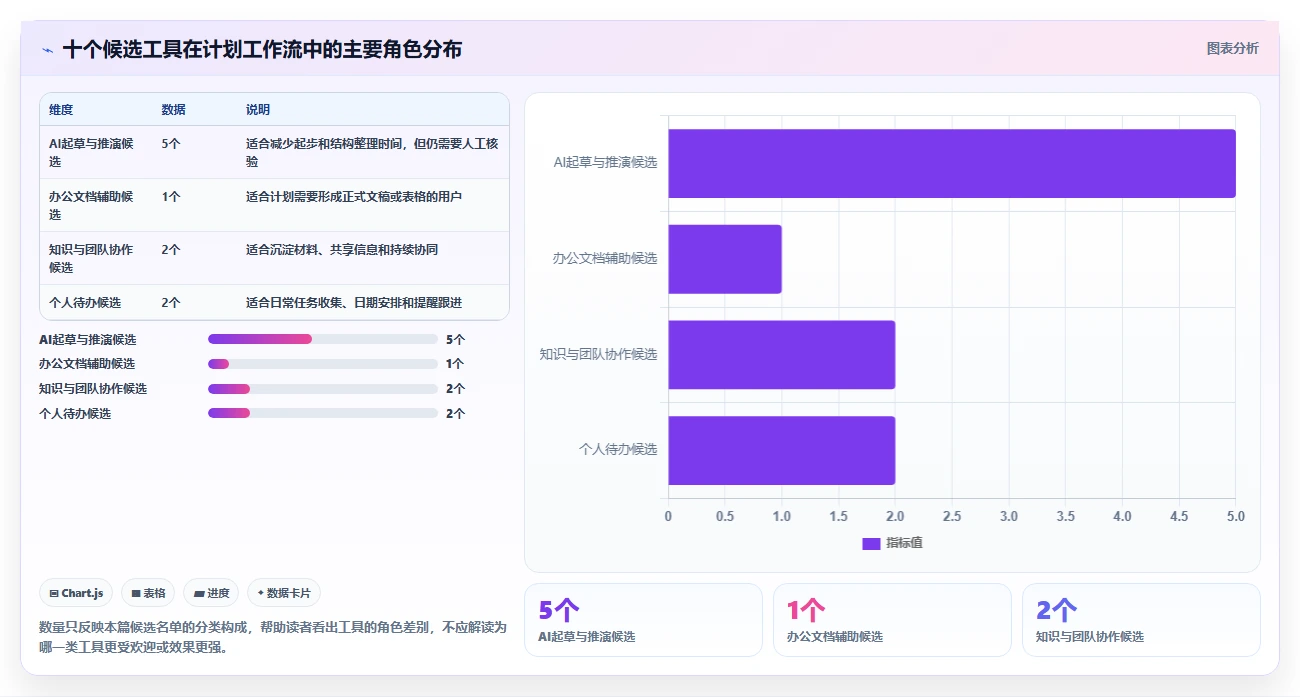Screen dimensions: 1300x697
Task: Click the footnote beginning 数量只反映本篇候选名单
Action: point(273,637)
